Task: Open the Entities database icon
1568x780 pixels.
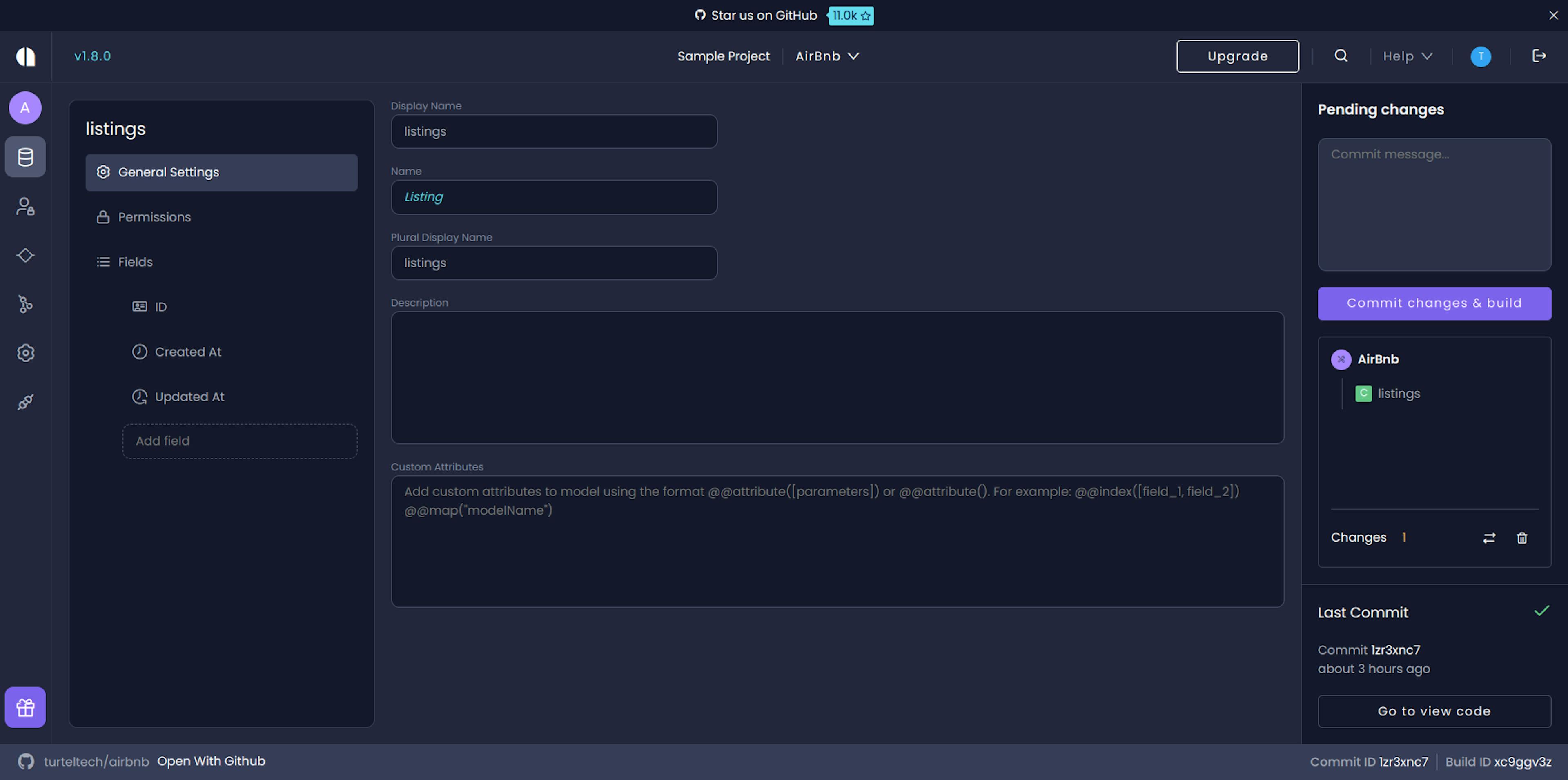Action: (26, 157)
